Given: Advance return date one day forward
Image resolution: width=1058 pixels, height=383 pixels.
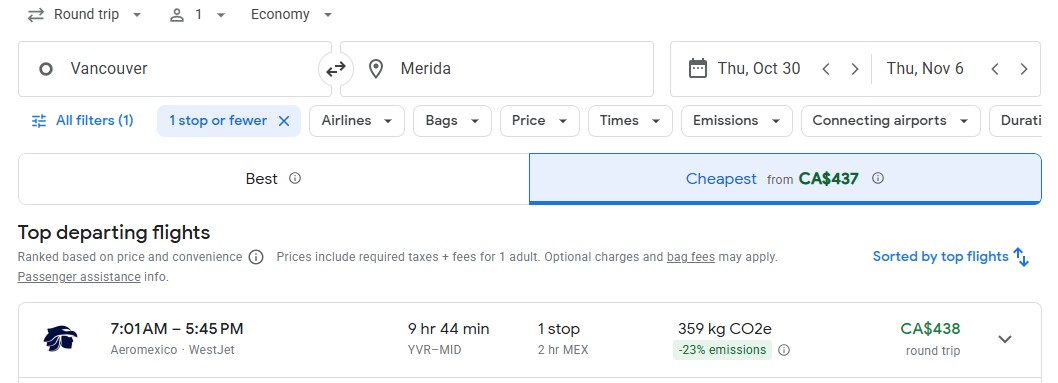Looking at the screenshot, I should click(1024, 69).
